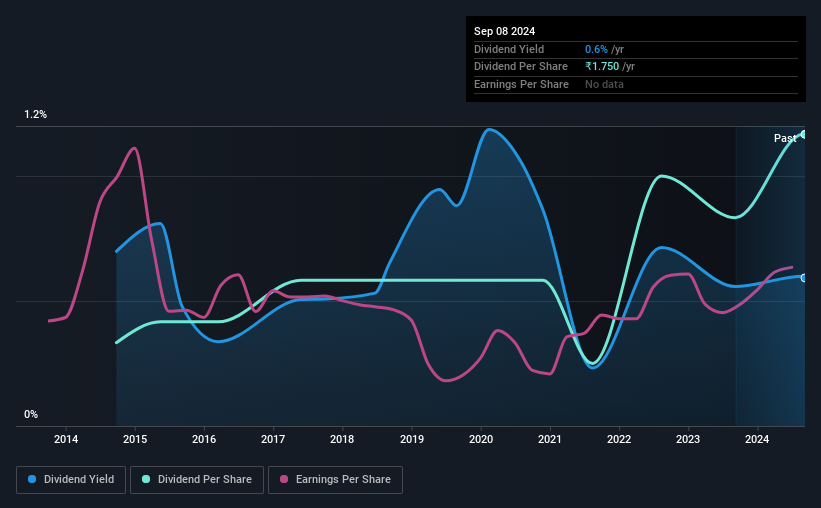Click the 0.6% Dividend Yield tooltip value
Image resolution: width=821 pixels, height=508 pixels.
click(596, 49)
